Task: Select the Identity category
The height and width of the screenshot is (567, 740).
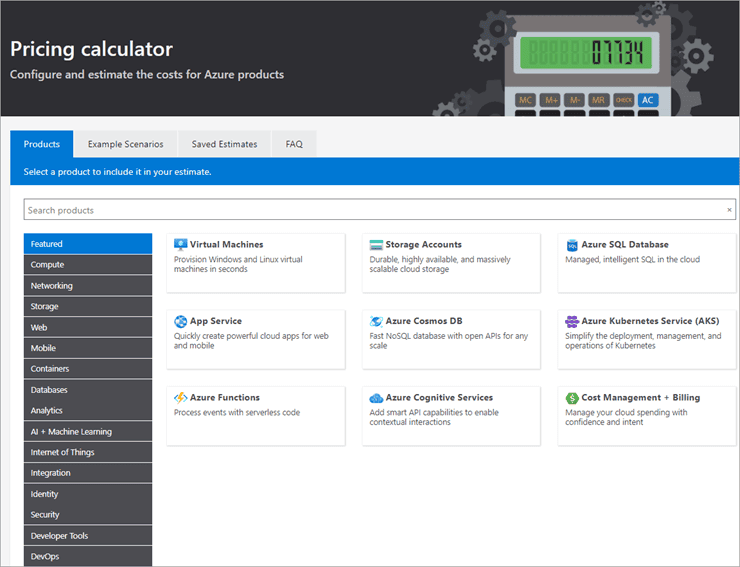Action: 88,494
